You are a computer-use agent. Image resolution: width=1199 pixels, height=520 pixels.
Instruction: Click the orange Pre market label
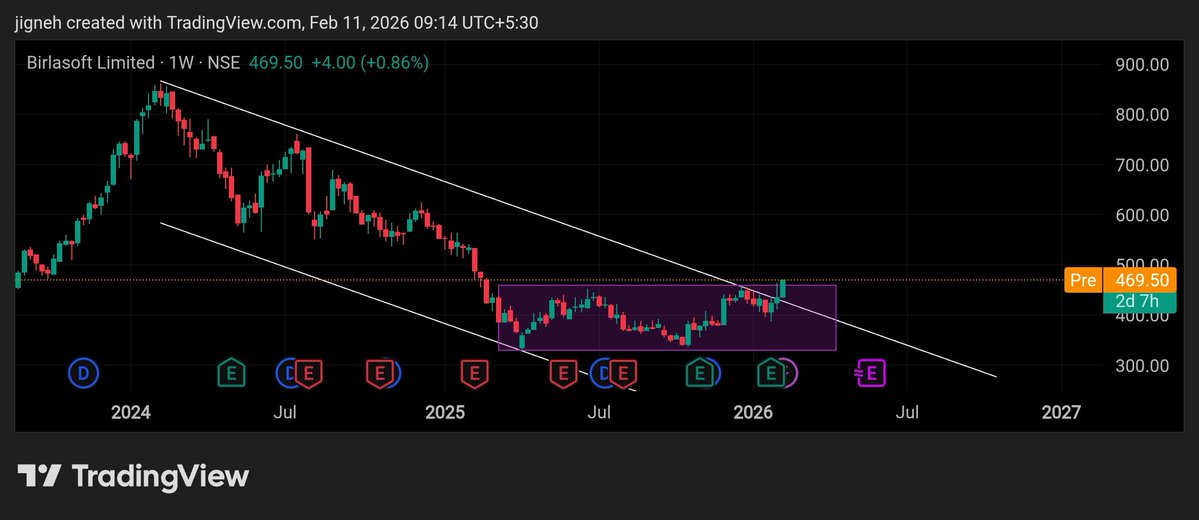tap(1083, 280)
